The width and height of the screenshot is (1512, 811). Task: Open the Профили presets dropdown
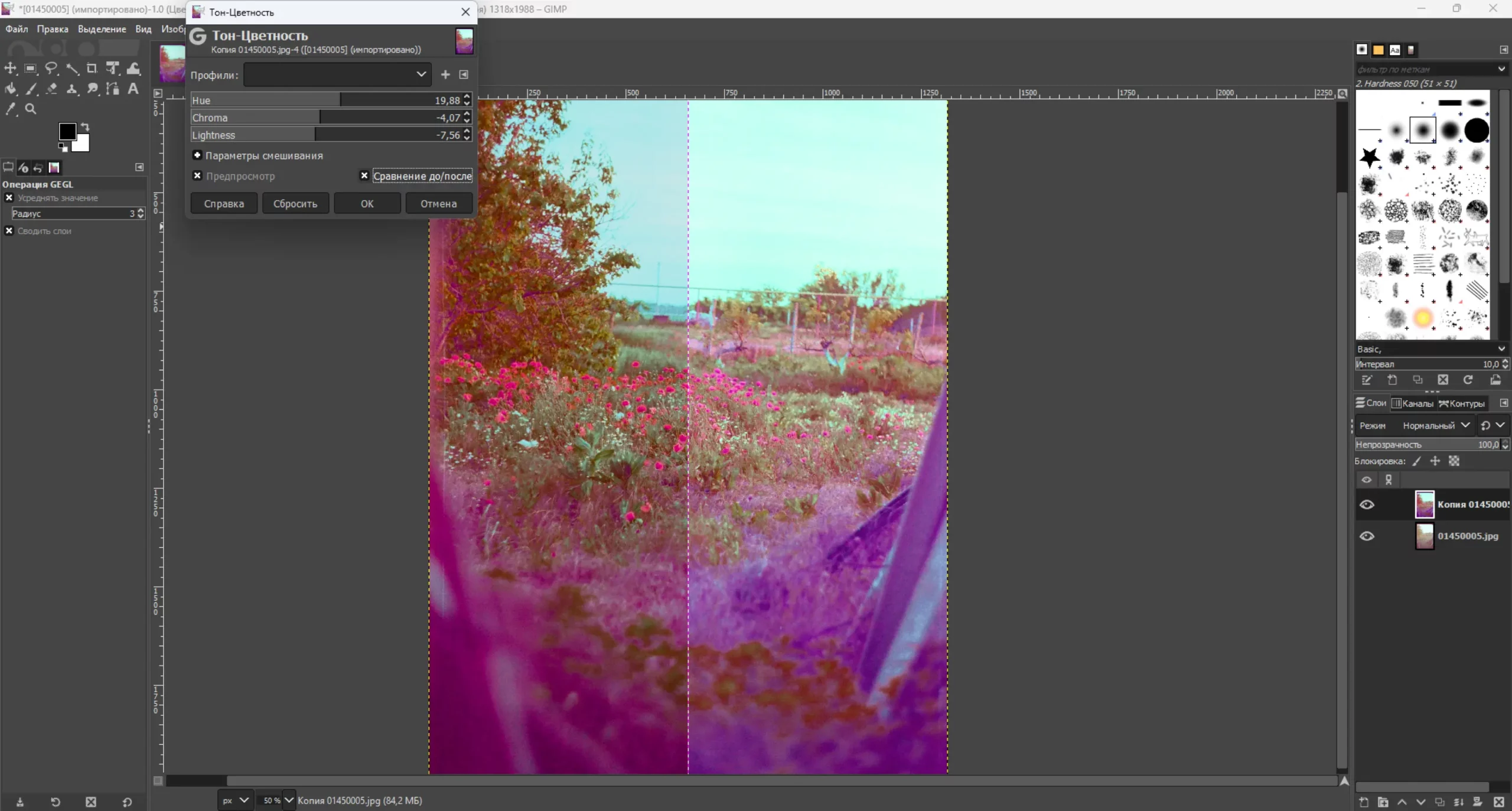coord(337,74)
